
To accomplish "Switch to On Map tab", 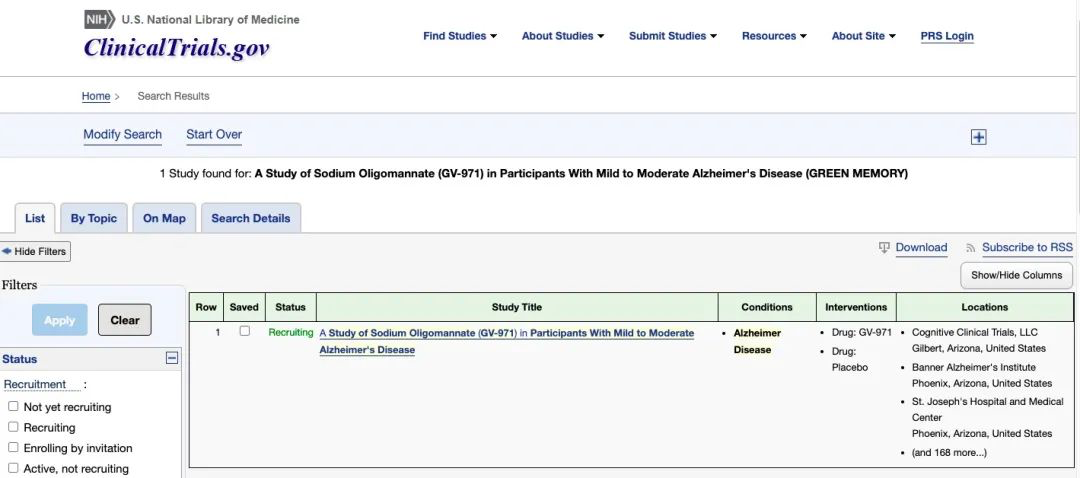I will click(x=165, y=218).
